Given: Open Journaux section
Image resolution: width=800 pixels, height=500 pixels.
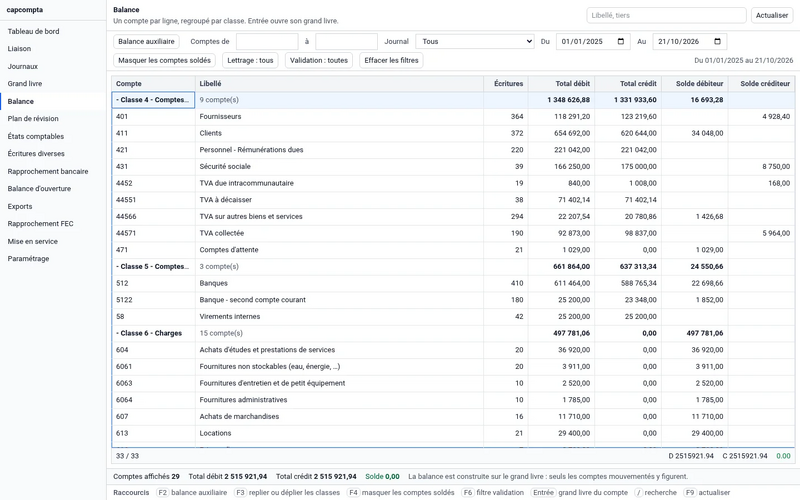Looking at the screenshot, I should pyautogui.click(x=22, y=66).
